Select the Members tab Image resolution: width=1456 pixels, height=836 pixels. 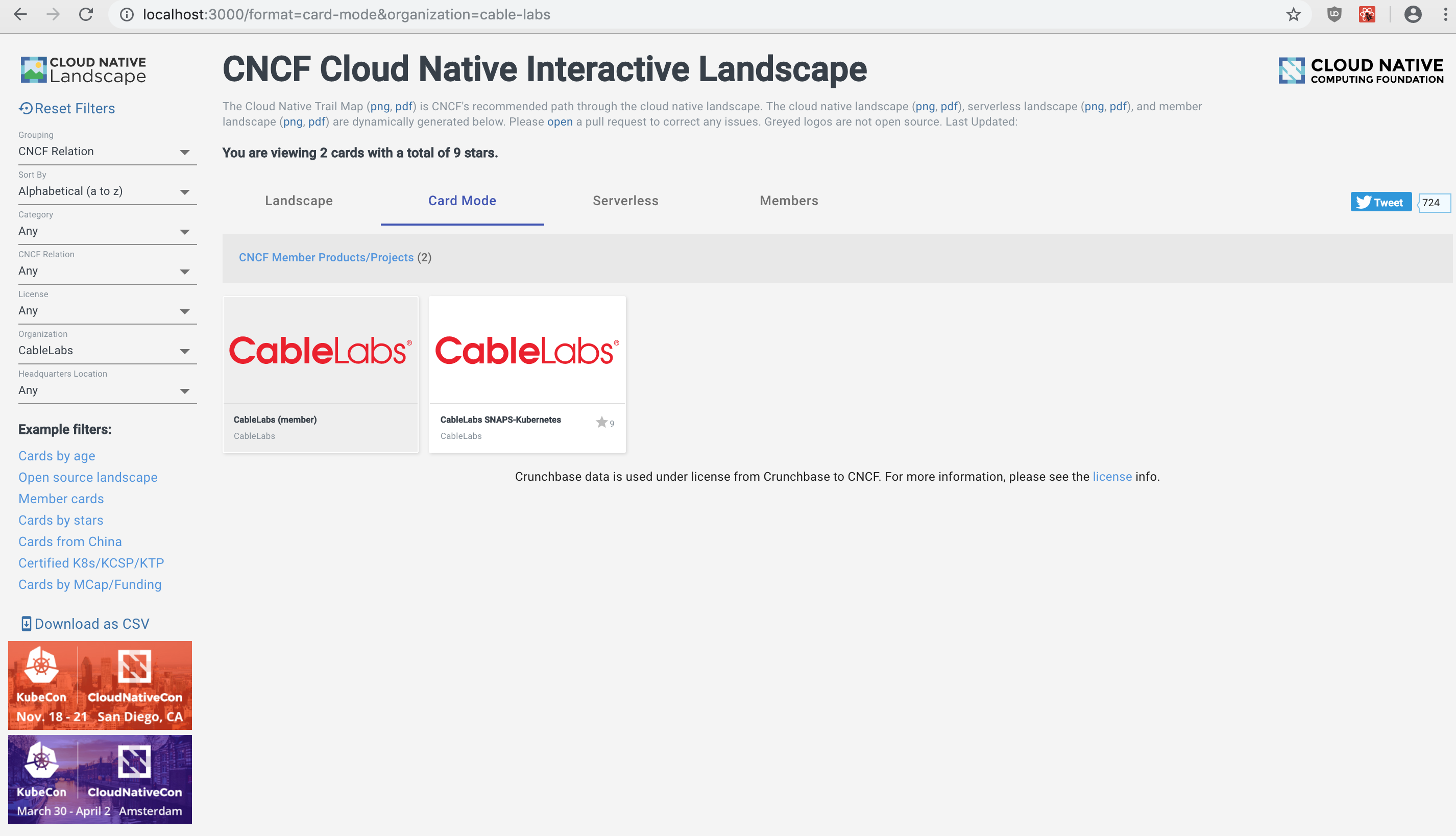coord(789,201)
